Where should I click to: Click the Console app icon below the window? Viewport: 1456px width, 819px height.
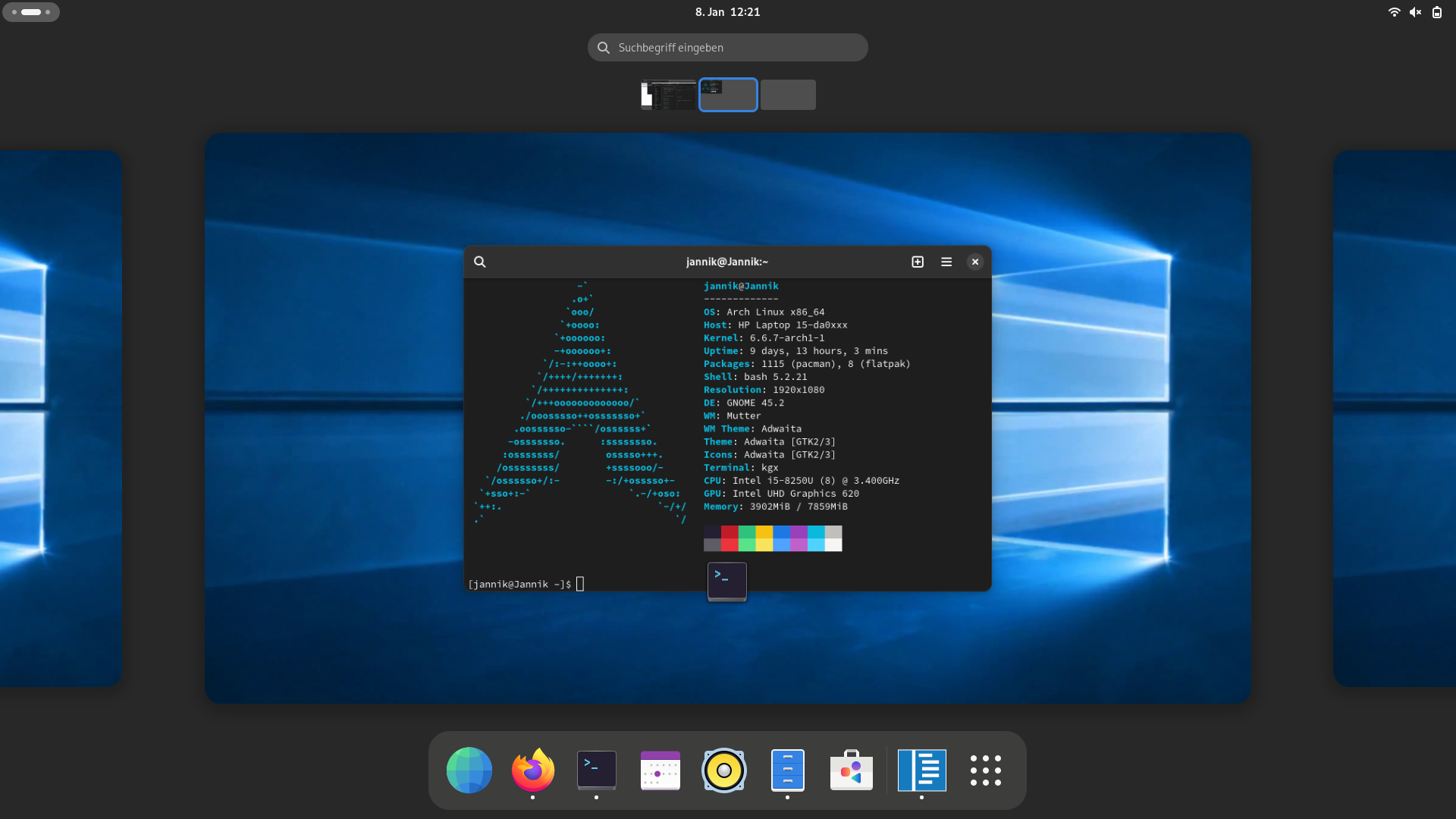pos(726,580)
